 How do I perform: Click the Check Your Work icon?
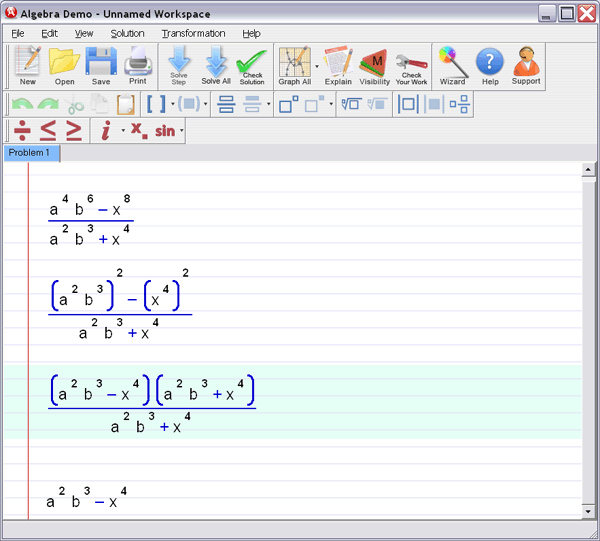click(x=411, y=66)
